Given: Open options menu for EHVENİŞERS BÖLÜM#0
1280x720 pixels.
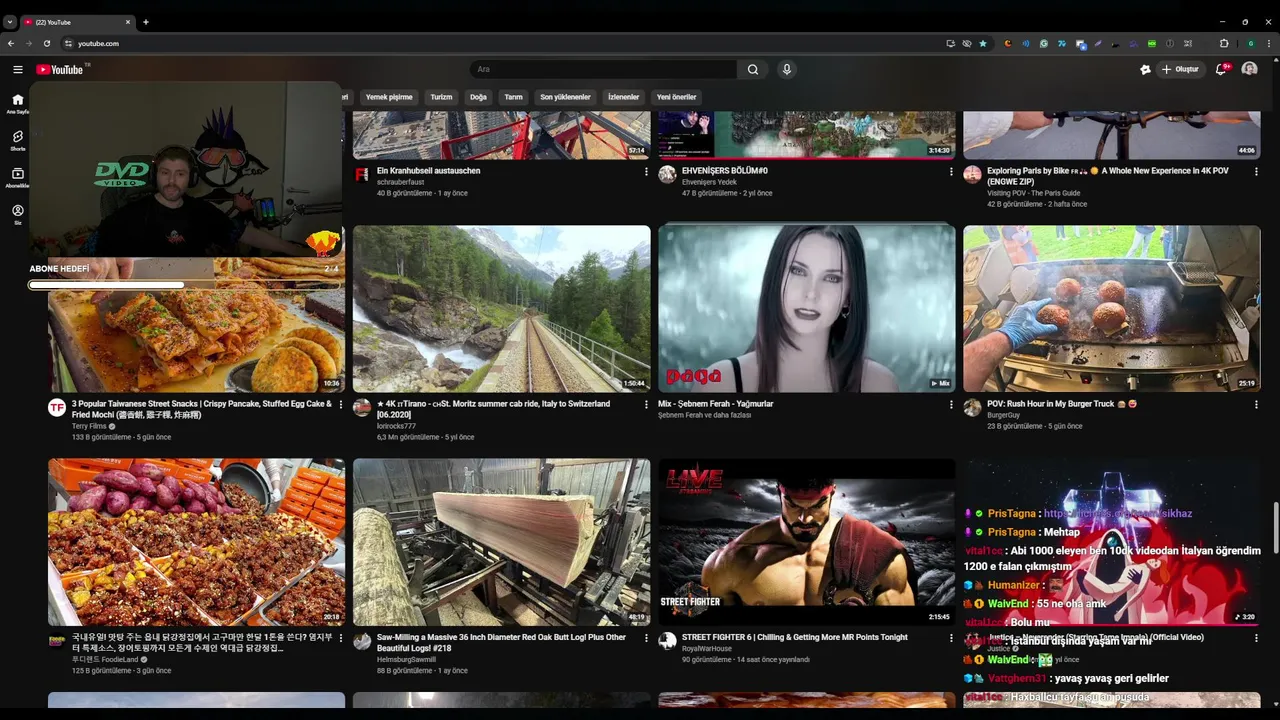Looking at the screenshot, I should 951,171.
